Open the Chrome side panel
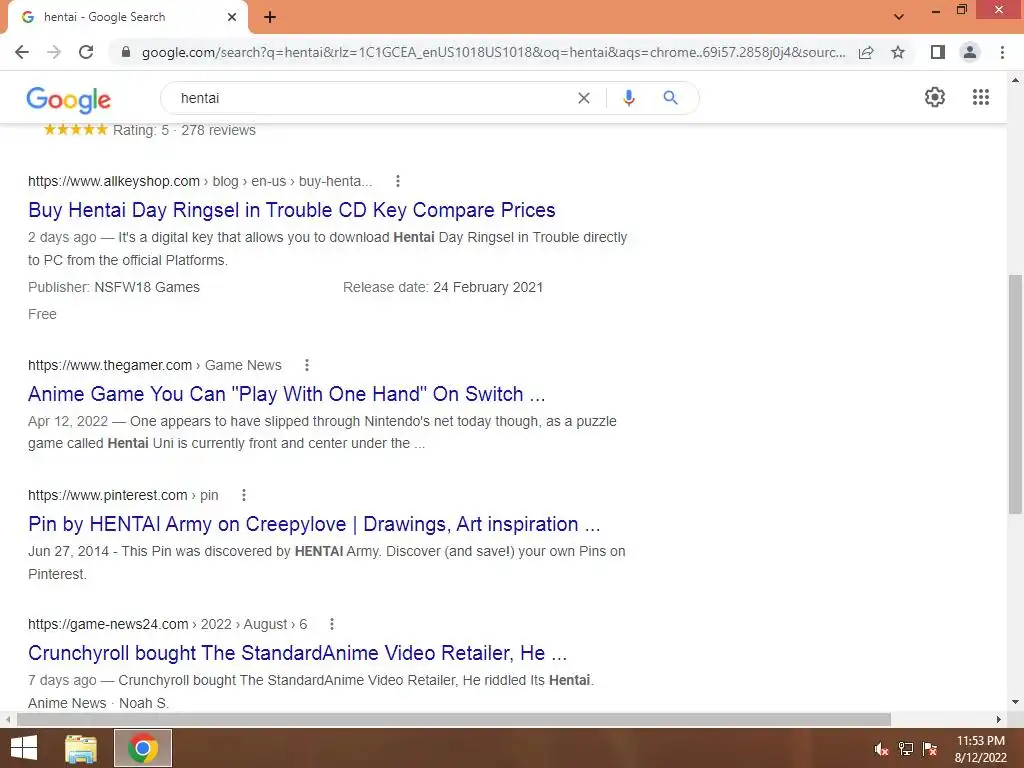Image resolution: width=1024 pixels, height=768 pixels. click(x=938, y=52)
